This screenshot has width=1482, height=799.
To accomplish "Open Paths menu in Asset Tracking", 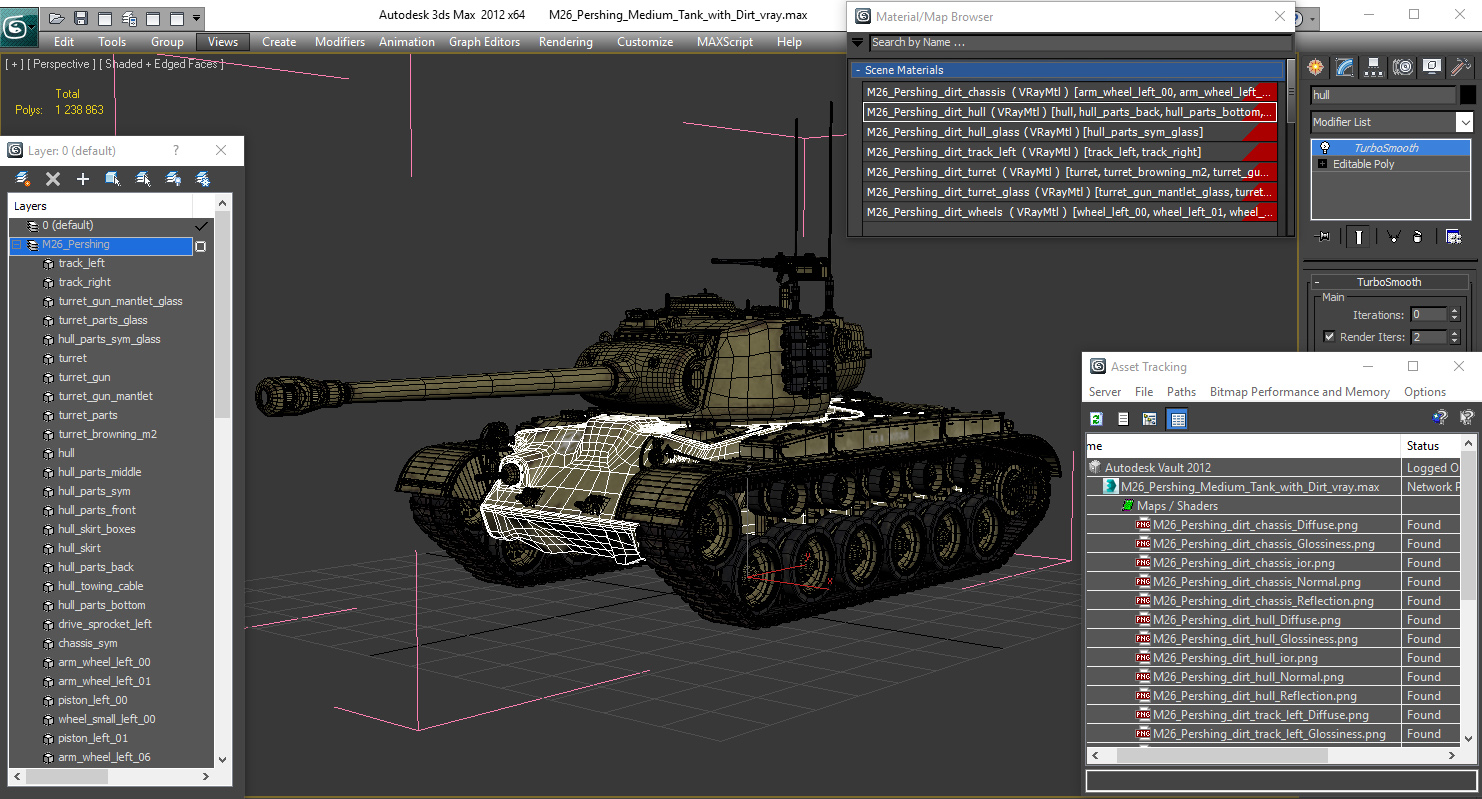I will point(1181,392).
